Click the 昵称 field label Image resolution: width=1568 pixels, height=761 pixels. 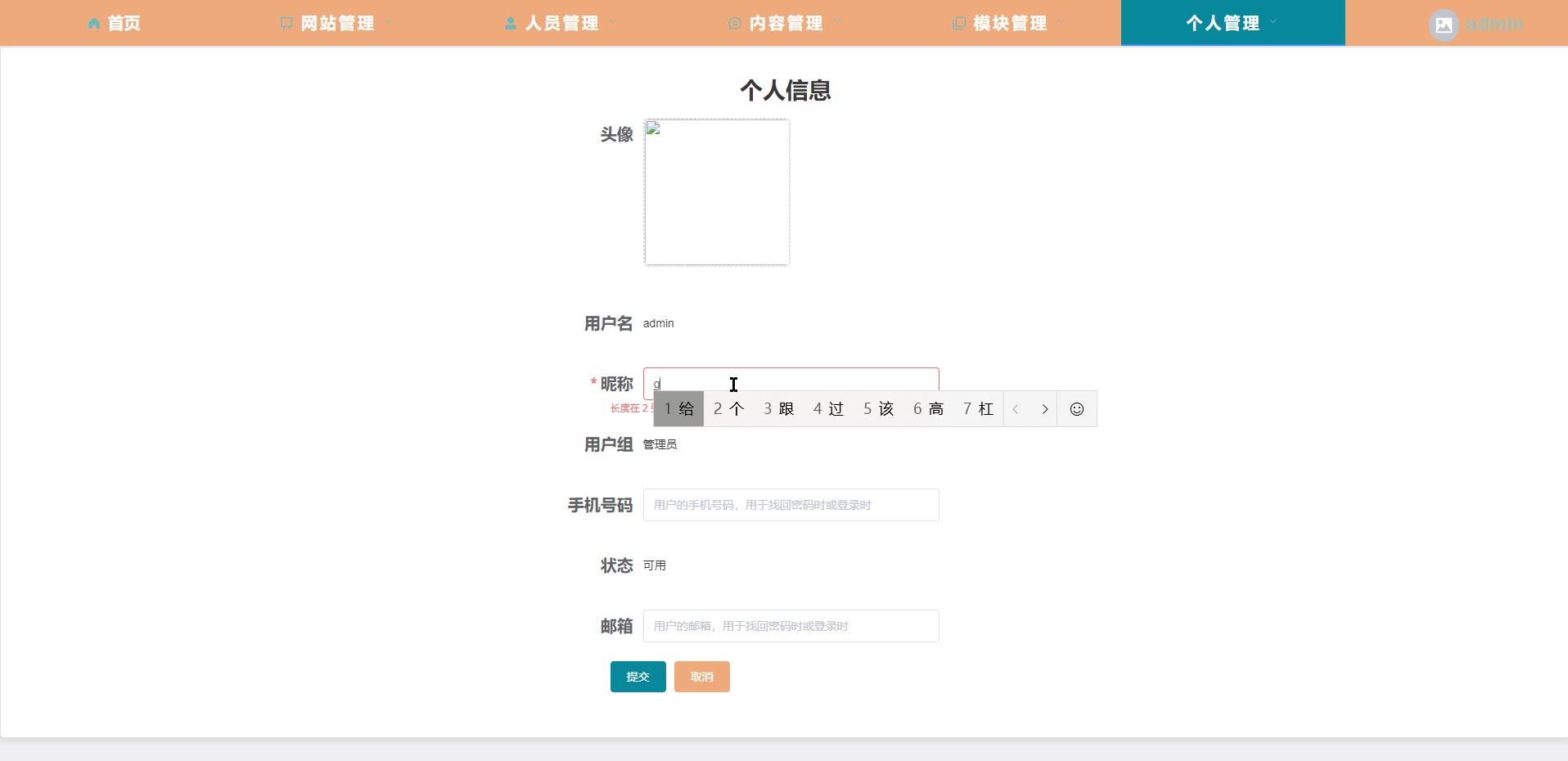[617, 384]
